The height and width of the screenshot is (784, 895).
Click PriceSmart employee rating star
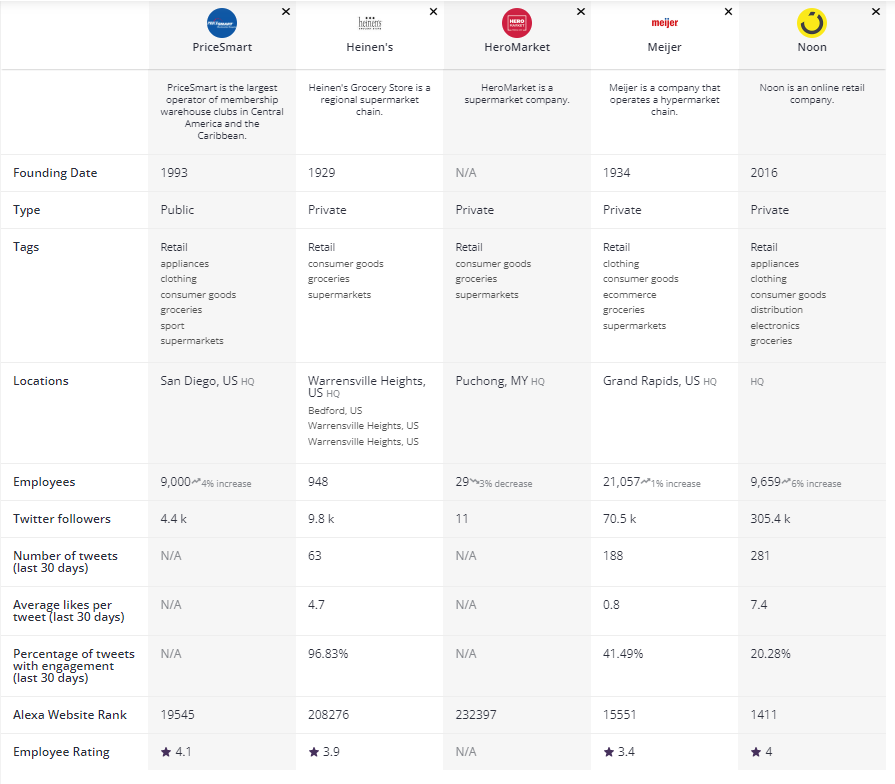pos(166,752)
